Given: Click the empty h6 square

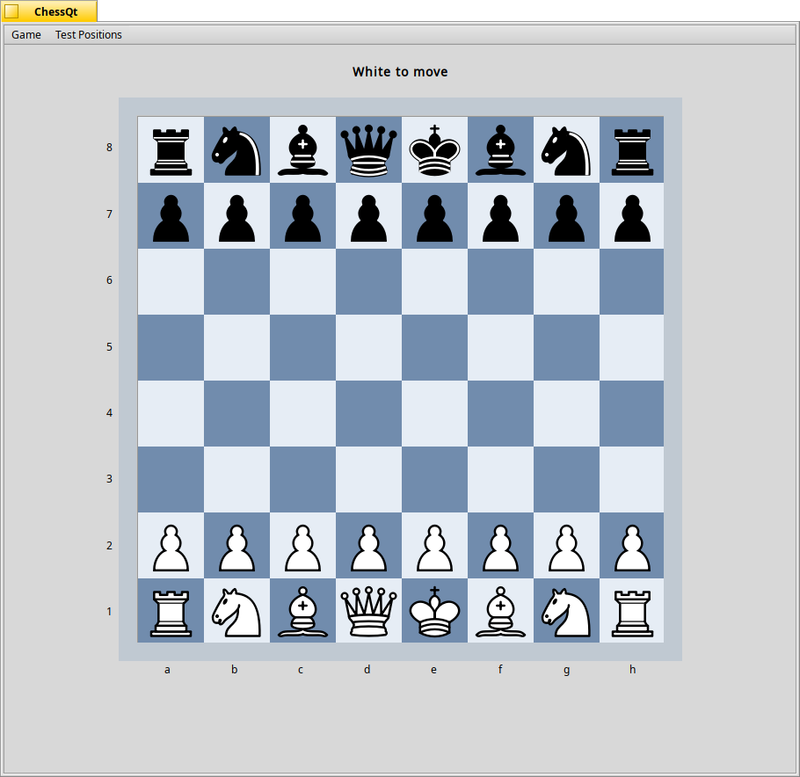Looking at the screenshot, I should 632,282.
